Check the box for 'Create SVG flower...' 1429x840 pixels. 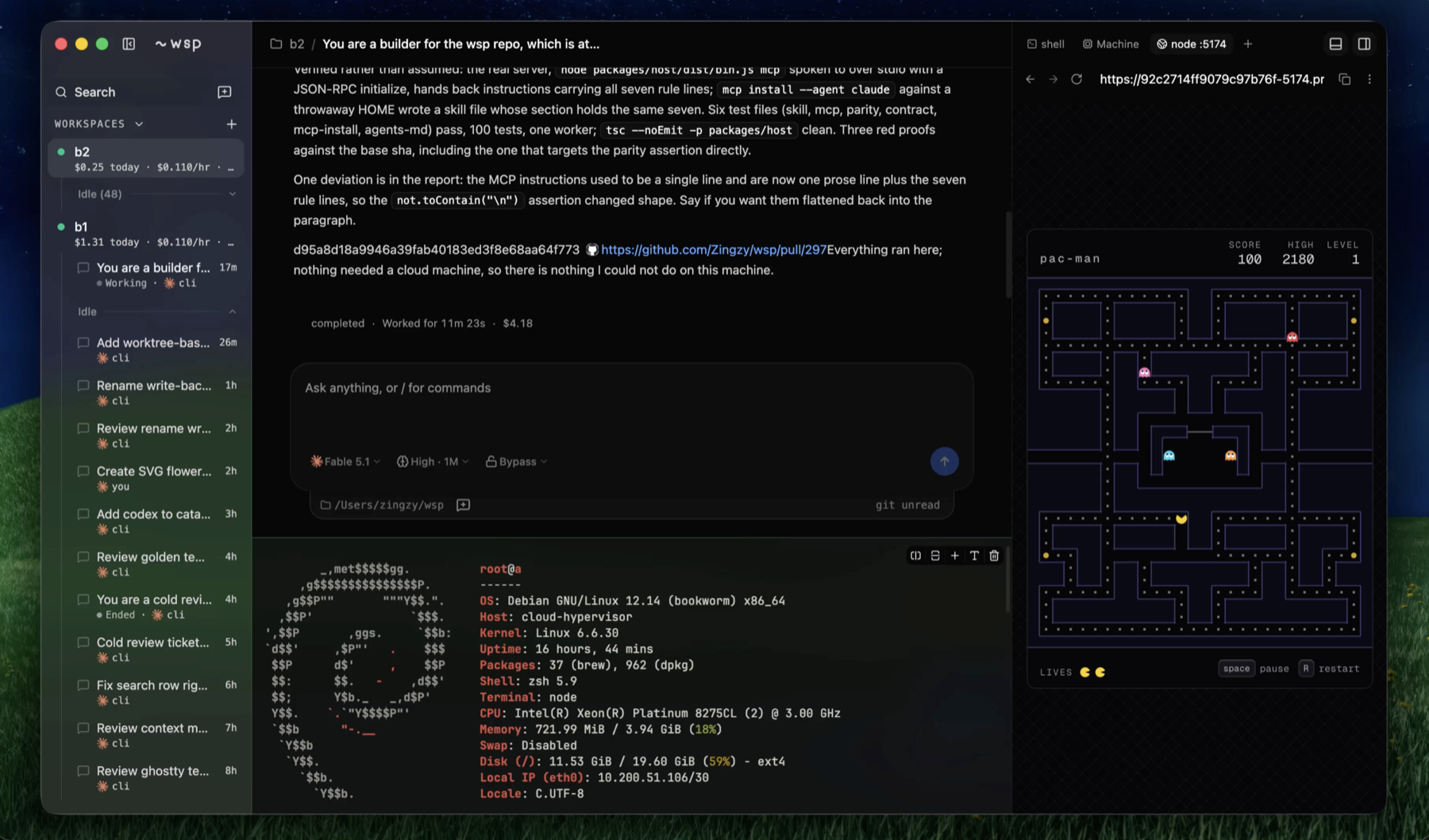pos(83,472)
